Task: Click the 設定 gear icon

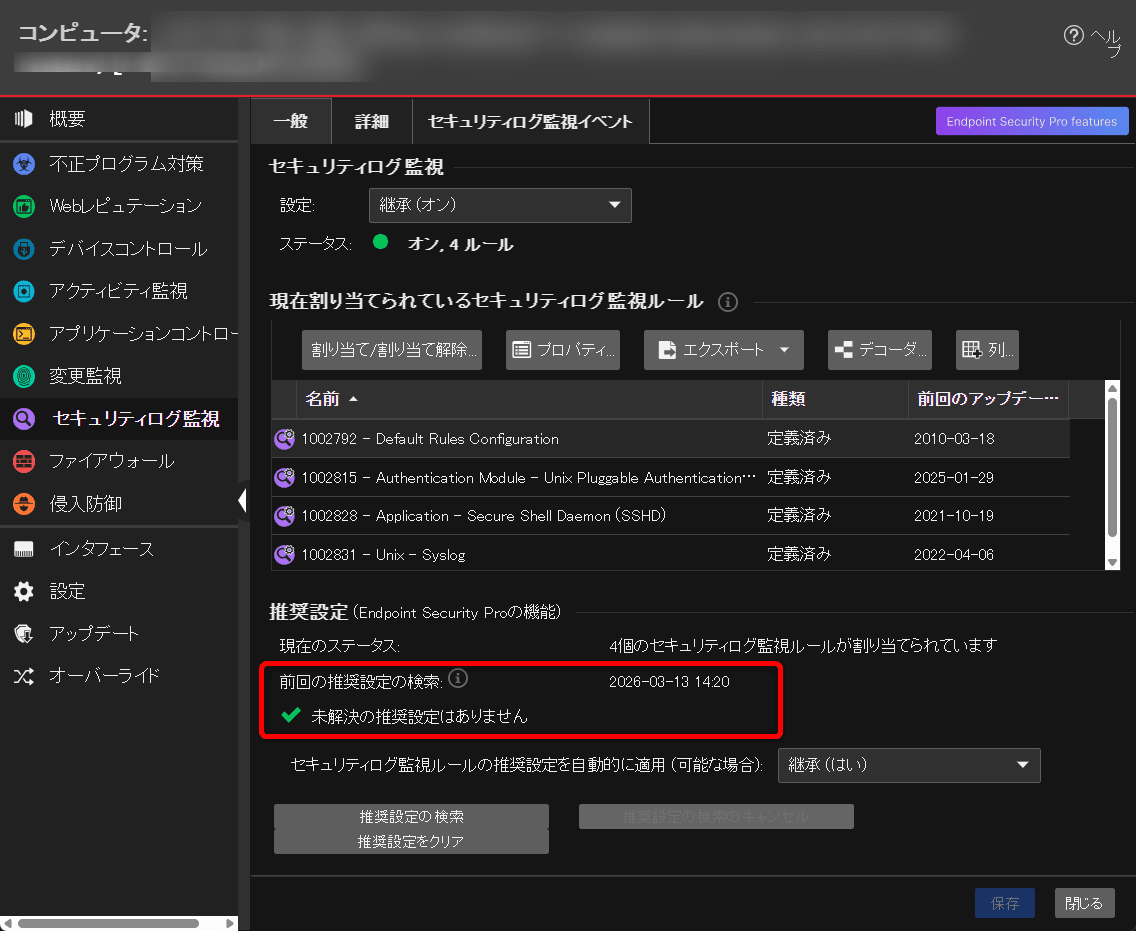Action: (x=24, y=591)
